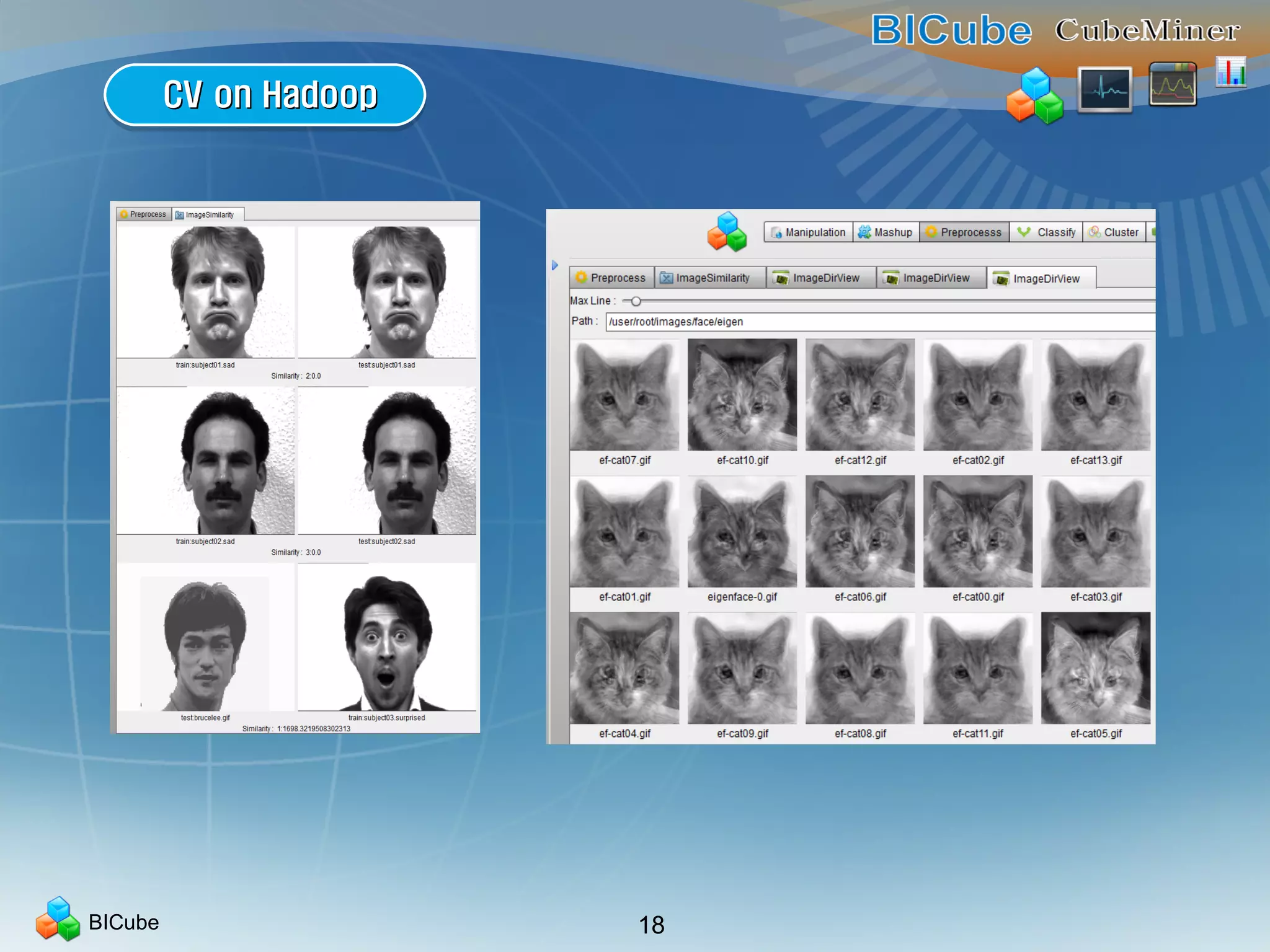
Task: Click the test:subject02.sad face image
Action: [x=387, y=461]
